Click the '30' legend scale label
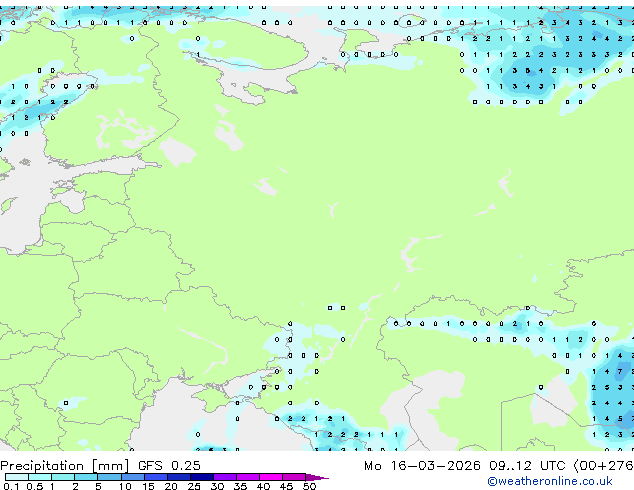 [217, 486]
